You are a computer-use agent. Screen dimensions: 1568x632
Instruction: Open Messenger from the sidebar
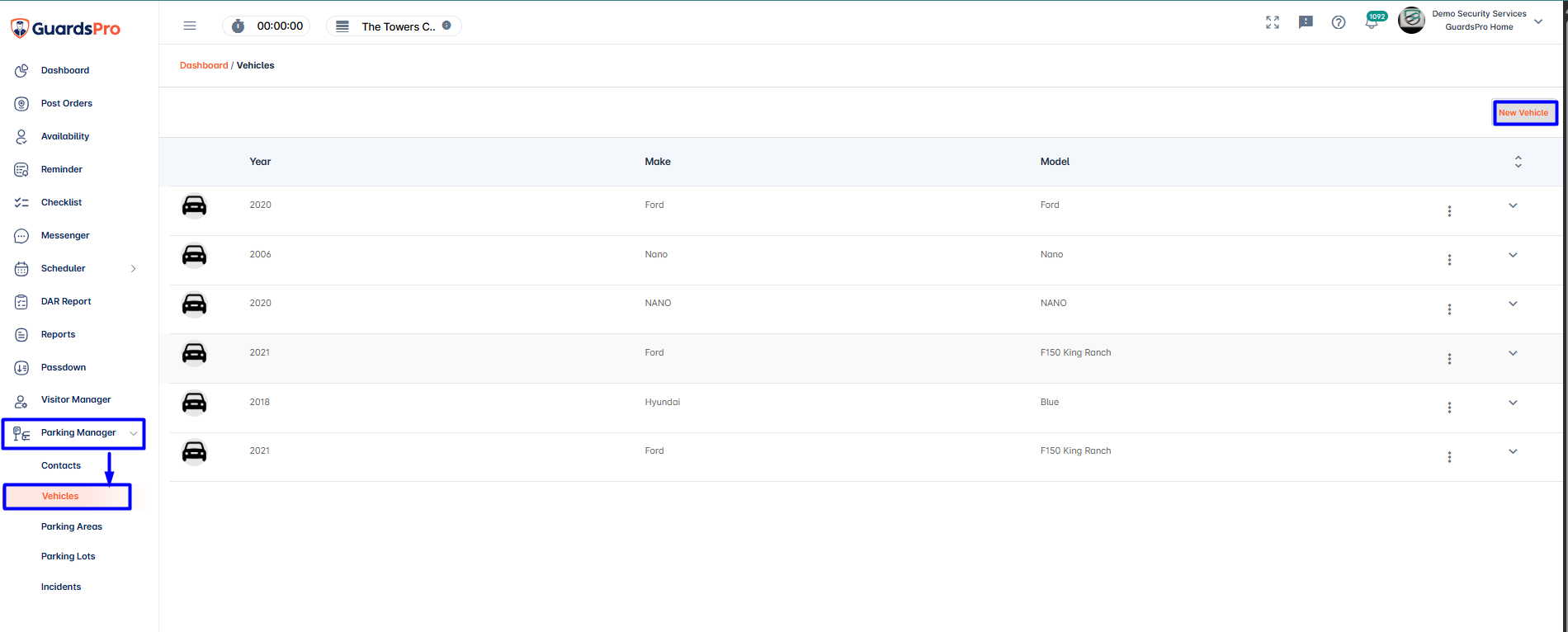pos(65,235)
